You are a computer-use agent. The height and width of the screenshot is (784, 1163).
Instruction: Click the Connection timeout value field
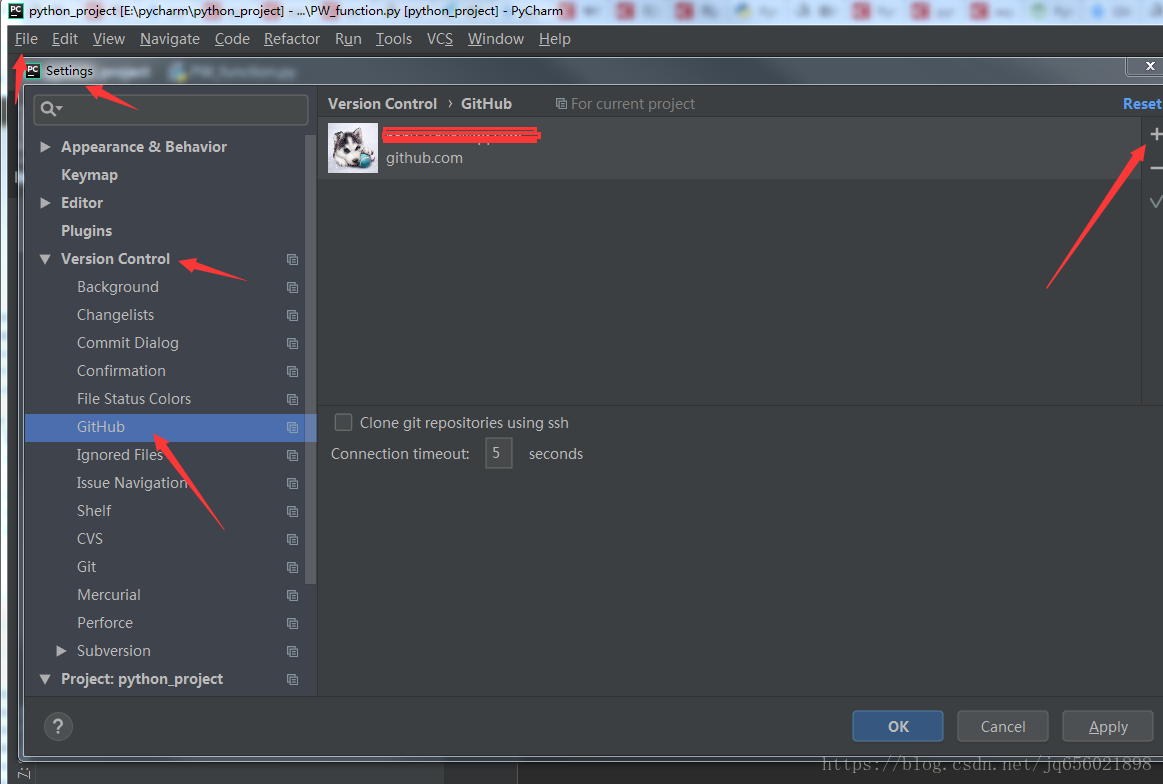pos(498,453)
